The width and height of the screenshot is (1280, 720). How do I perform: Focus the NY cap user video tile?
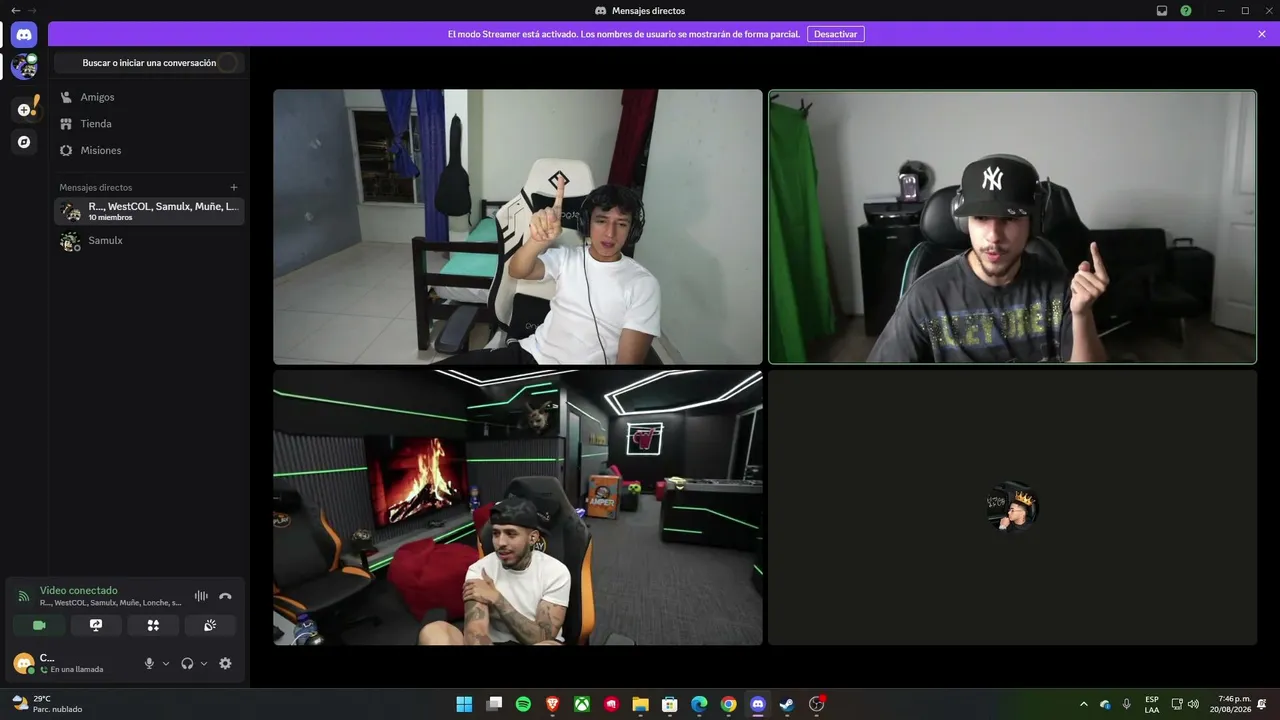click(x=1012, y=227)
